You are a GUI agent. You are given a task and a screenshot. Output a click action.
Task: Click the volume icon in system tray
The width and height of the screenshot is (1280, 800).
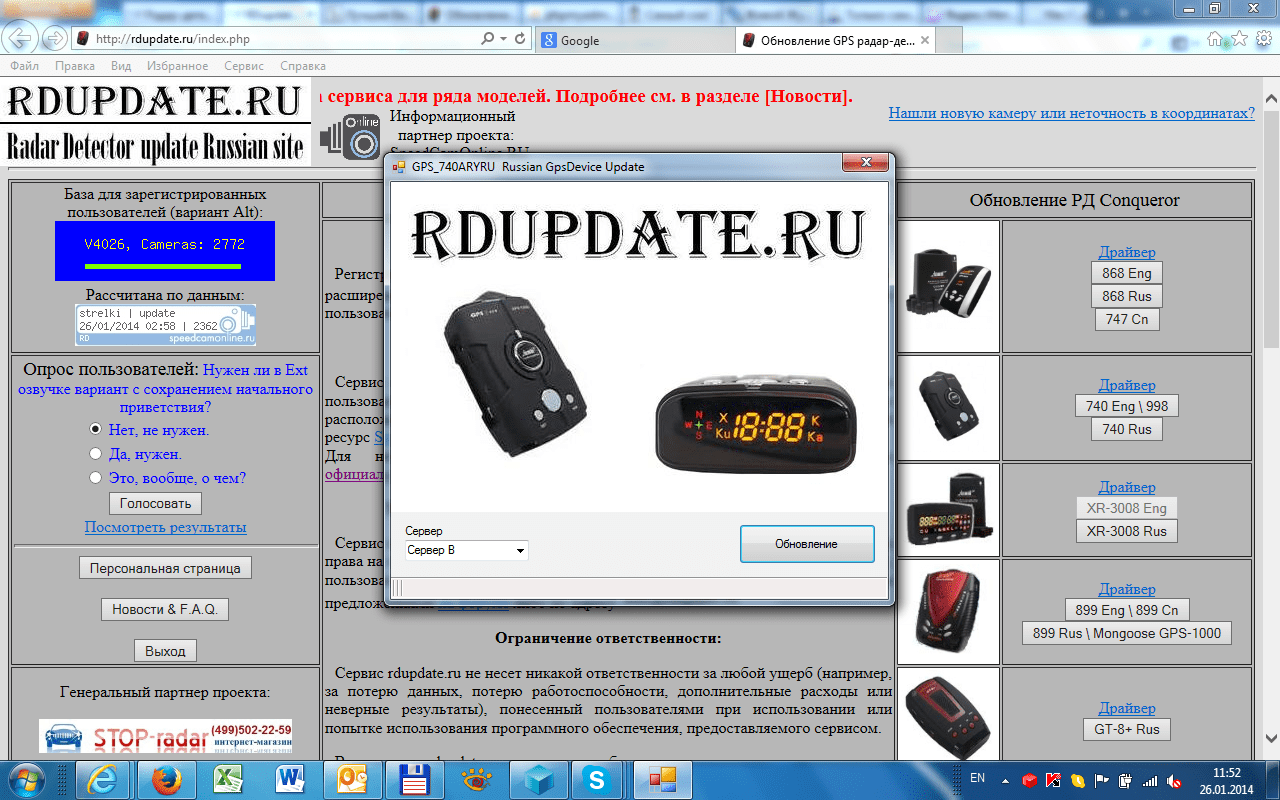1175,780
